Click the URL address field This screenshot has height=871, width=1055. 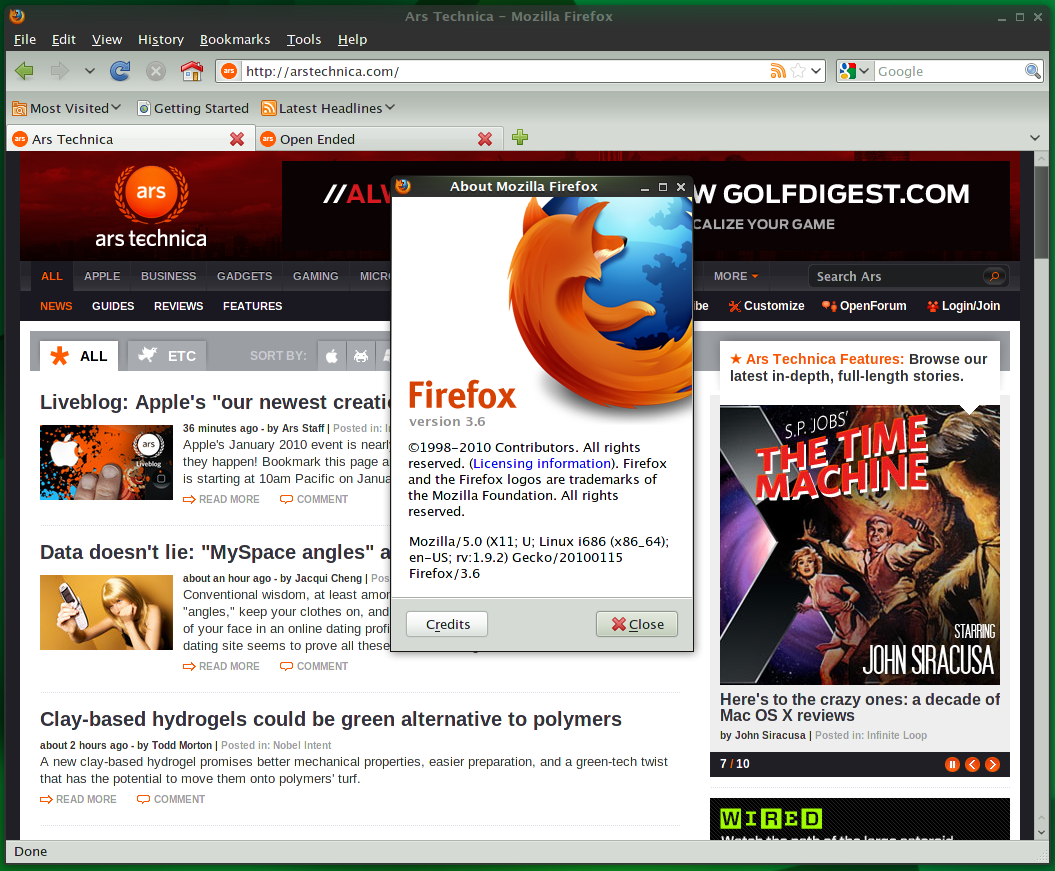pyautogui.click(x=505, y=71)
